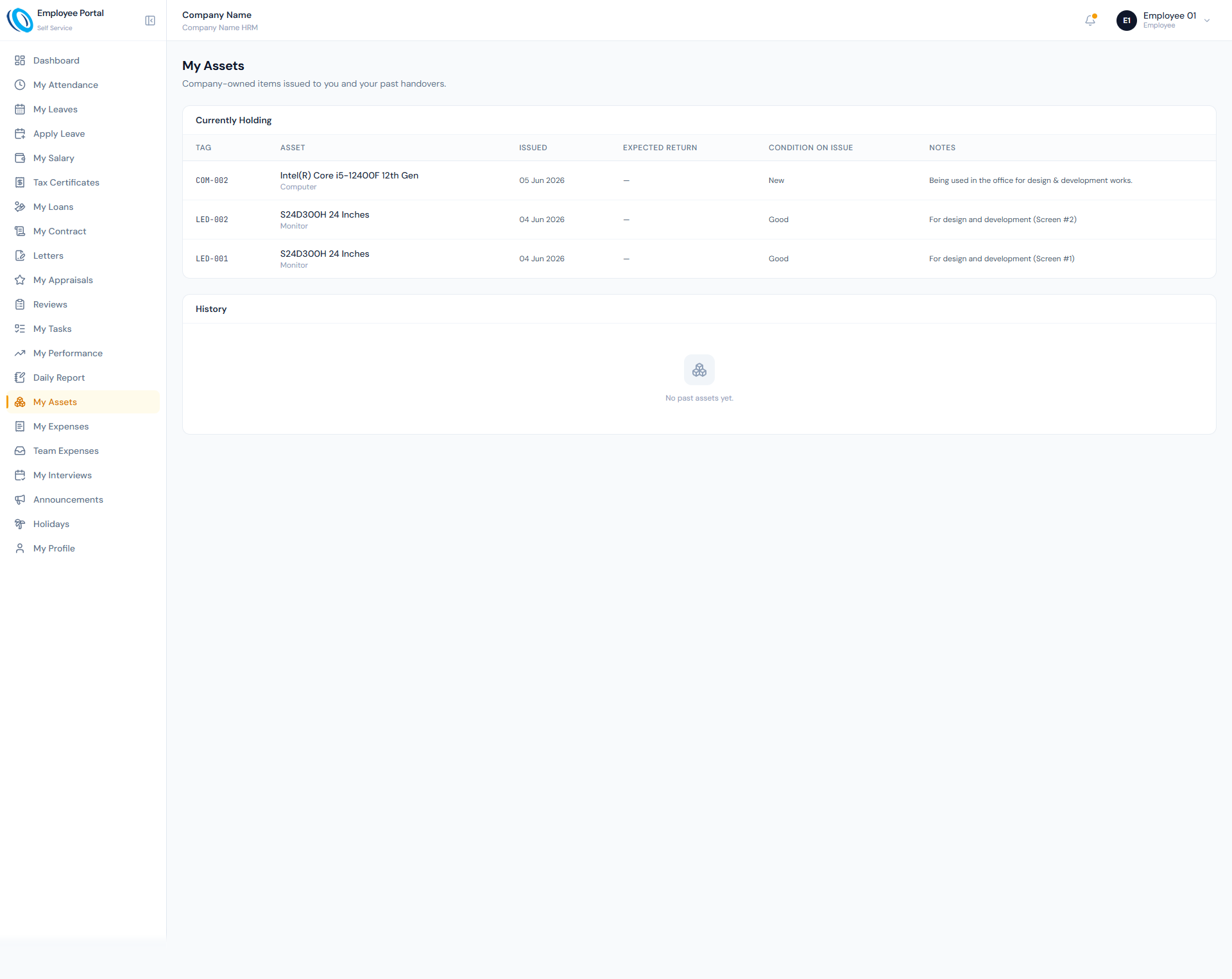This screenshot has height=979, width=1232.
Task: Click the My Profile person icon
Action: point(20,548)
